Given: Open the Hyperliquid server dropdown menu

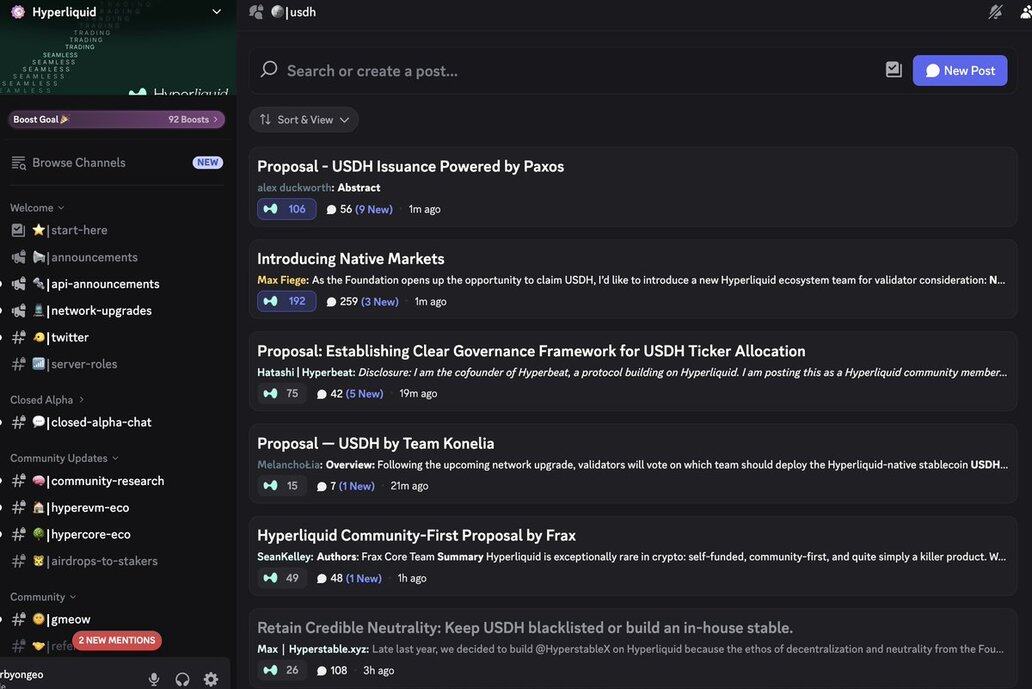Looking at the screenshot, I should [216, 12].
